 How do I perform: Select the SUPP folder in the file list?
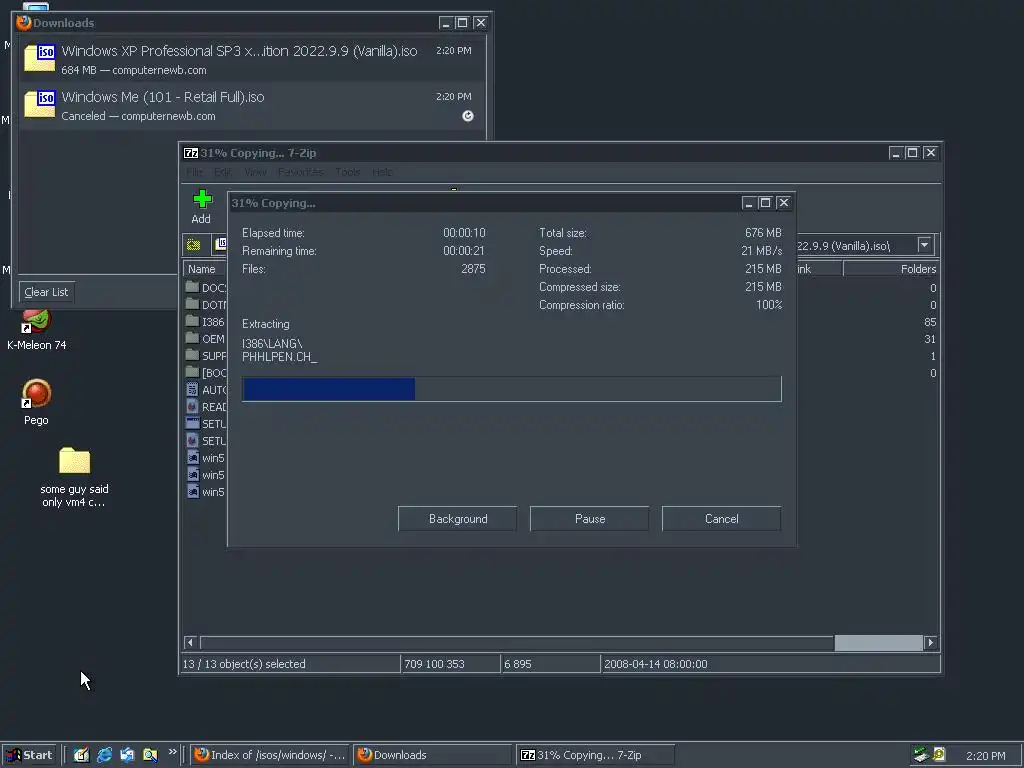point(206,355)
